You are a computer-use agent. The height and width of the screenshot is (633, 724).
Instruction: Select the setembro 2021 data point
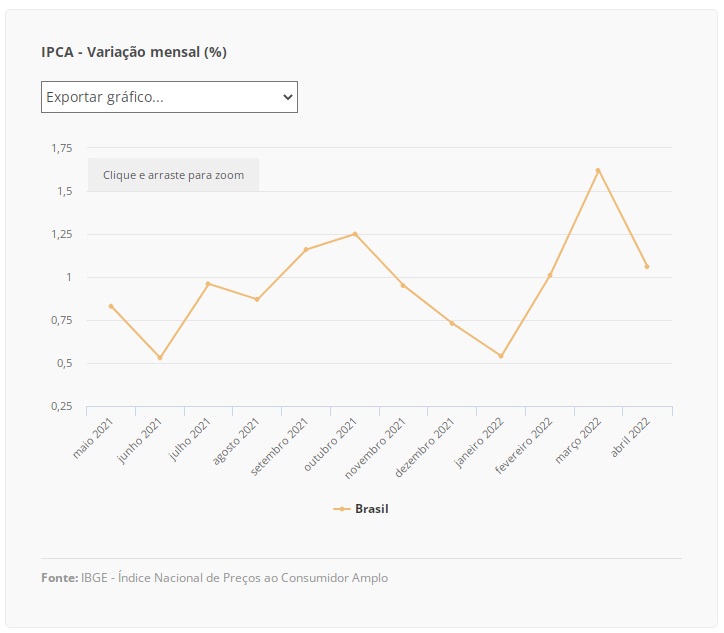tap(306, 249)
